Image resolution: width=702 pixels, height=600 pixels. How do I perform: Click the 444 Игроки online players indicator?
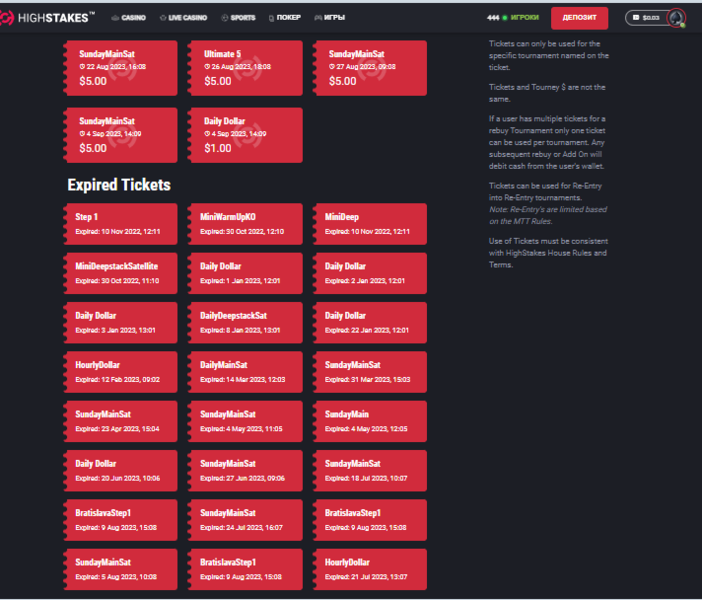(514, 18)
